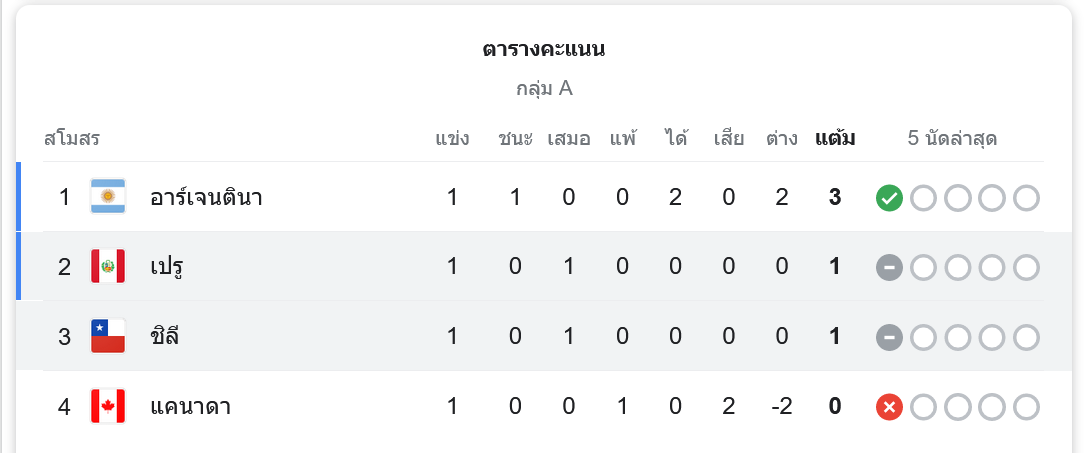
Task: Click Argentina's last empty match circle
Action: [1026, 198]
